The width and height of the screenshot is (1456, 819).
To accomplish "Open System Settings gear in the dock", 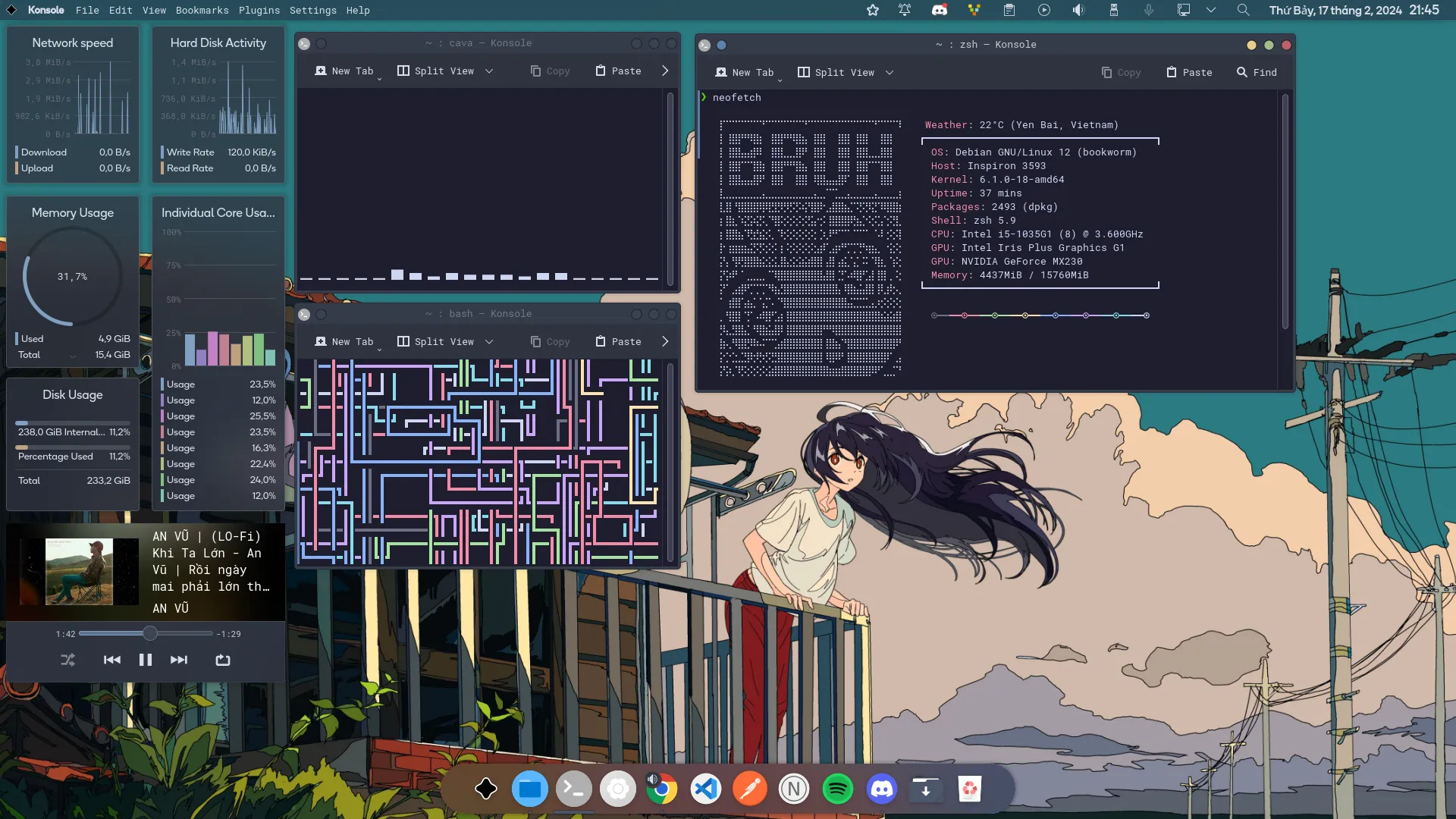I will [x=618, y=789].
